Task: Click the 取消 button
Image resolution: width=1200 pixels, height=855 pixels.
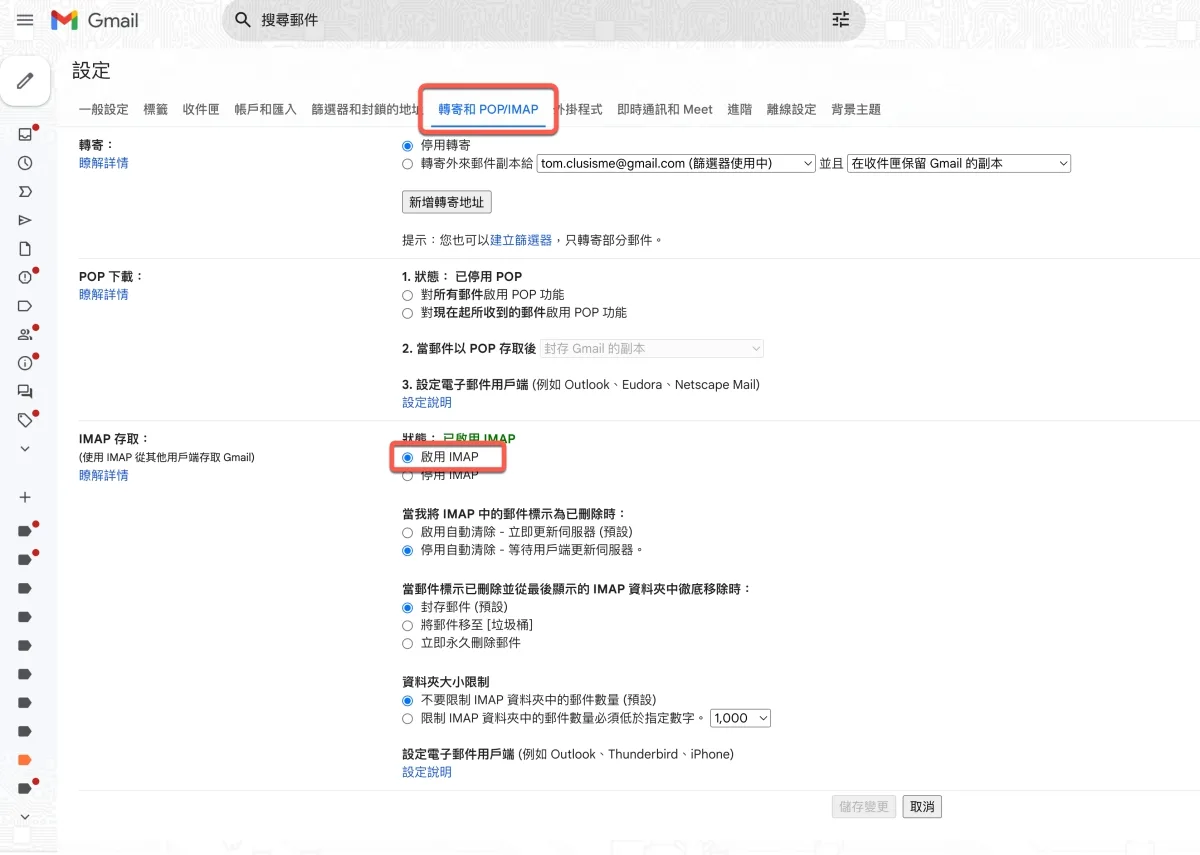Action: [x=922, y=807]
